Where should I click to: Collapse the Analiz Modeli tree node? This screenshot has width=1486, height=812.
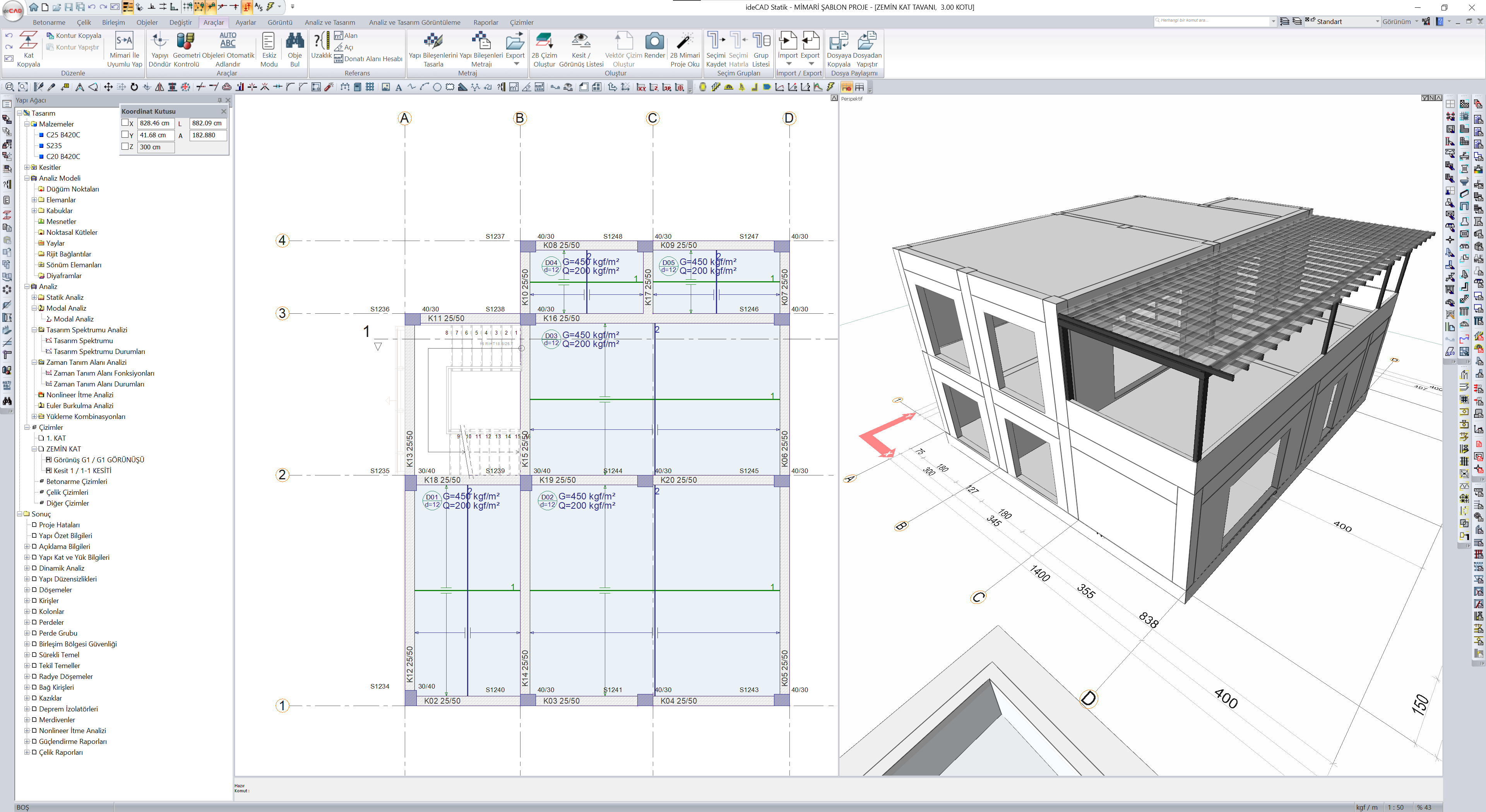[x=27, y=178]
